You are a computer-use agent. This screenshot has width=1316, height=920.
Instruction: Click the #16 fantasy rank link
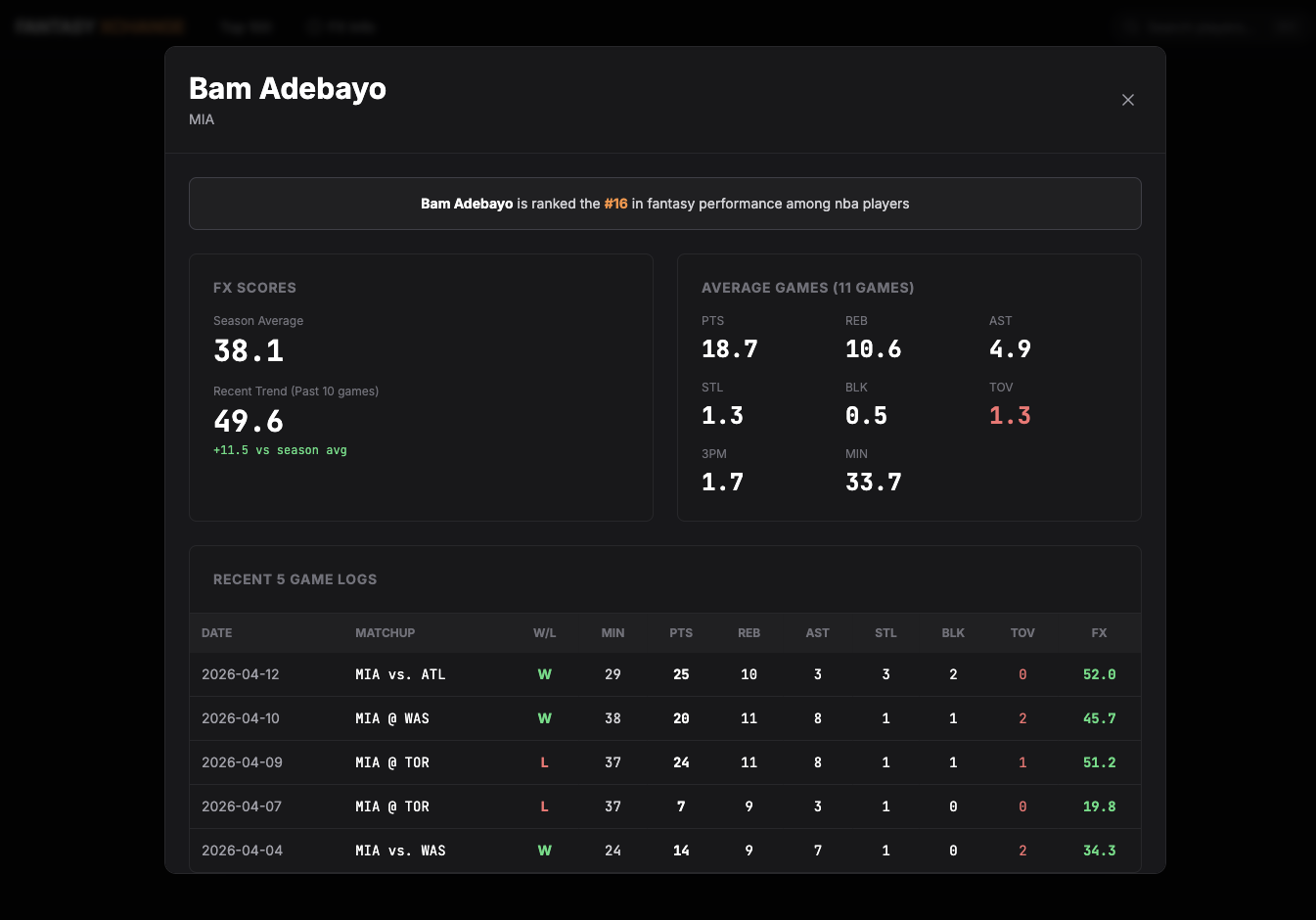tap(615, 204)
